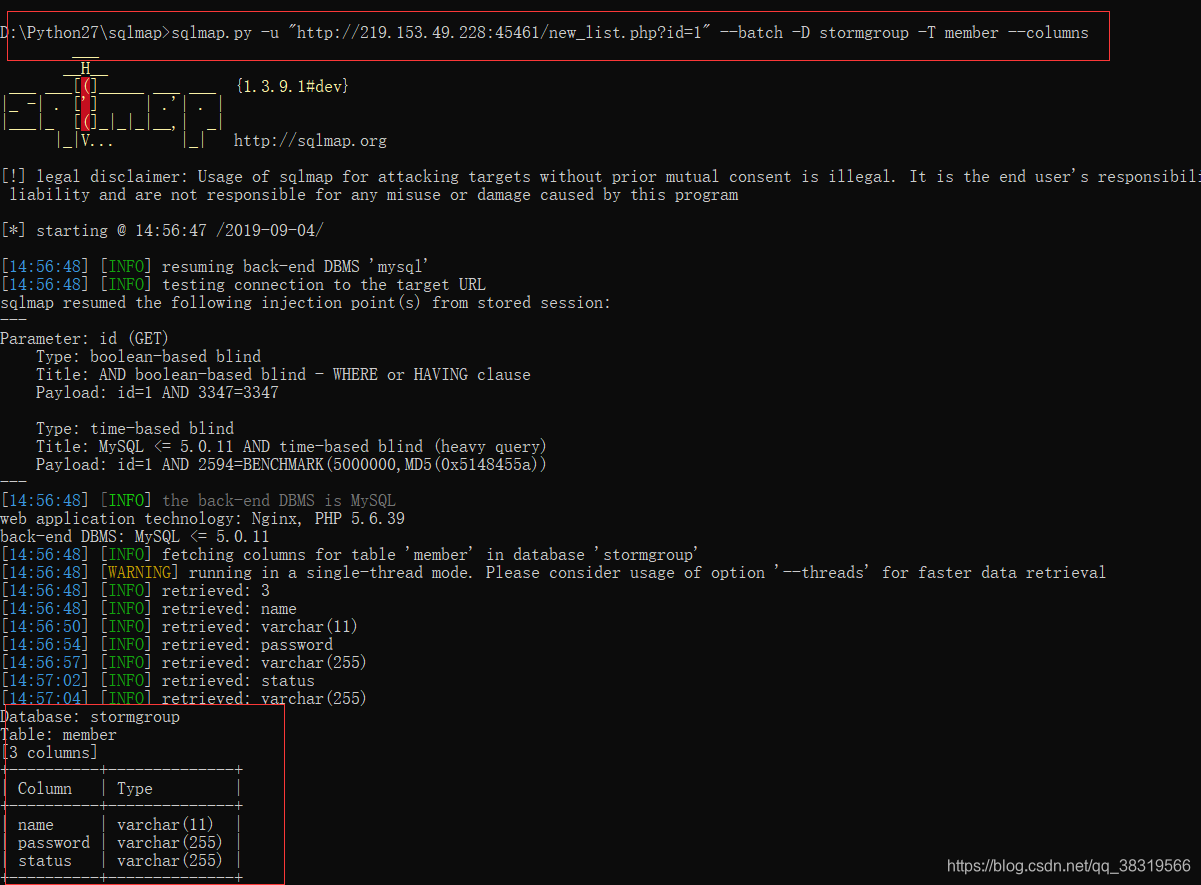Viewport: 1201px width, 885px height.
Task: Click the retrieved: name log line
Action: click(x=148, y=609)
